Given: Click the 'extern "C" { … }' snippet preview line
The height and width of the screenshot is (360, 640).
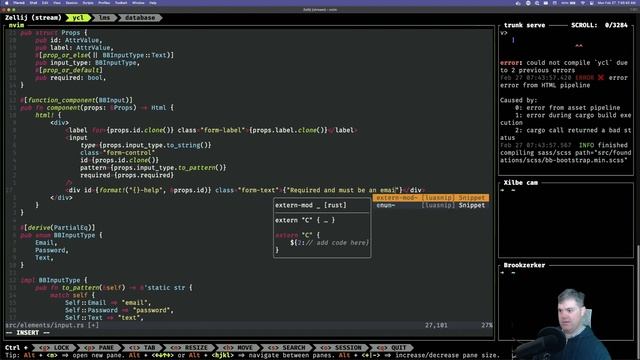Looking at the screenshot, I should (305, 220).
